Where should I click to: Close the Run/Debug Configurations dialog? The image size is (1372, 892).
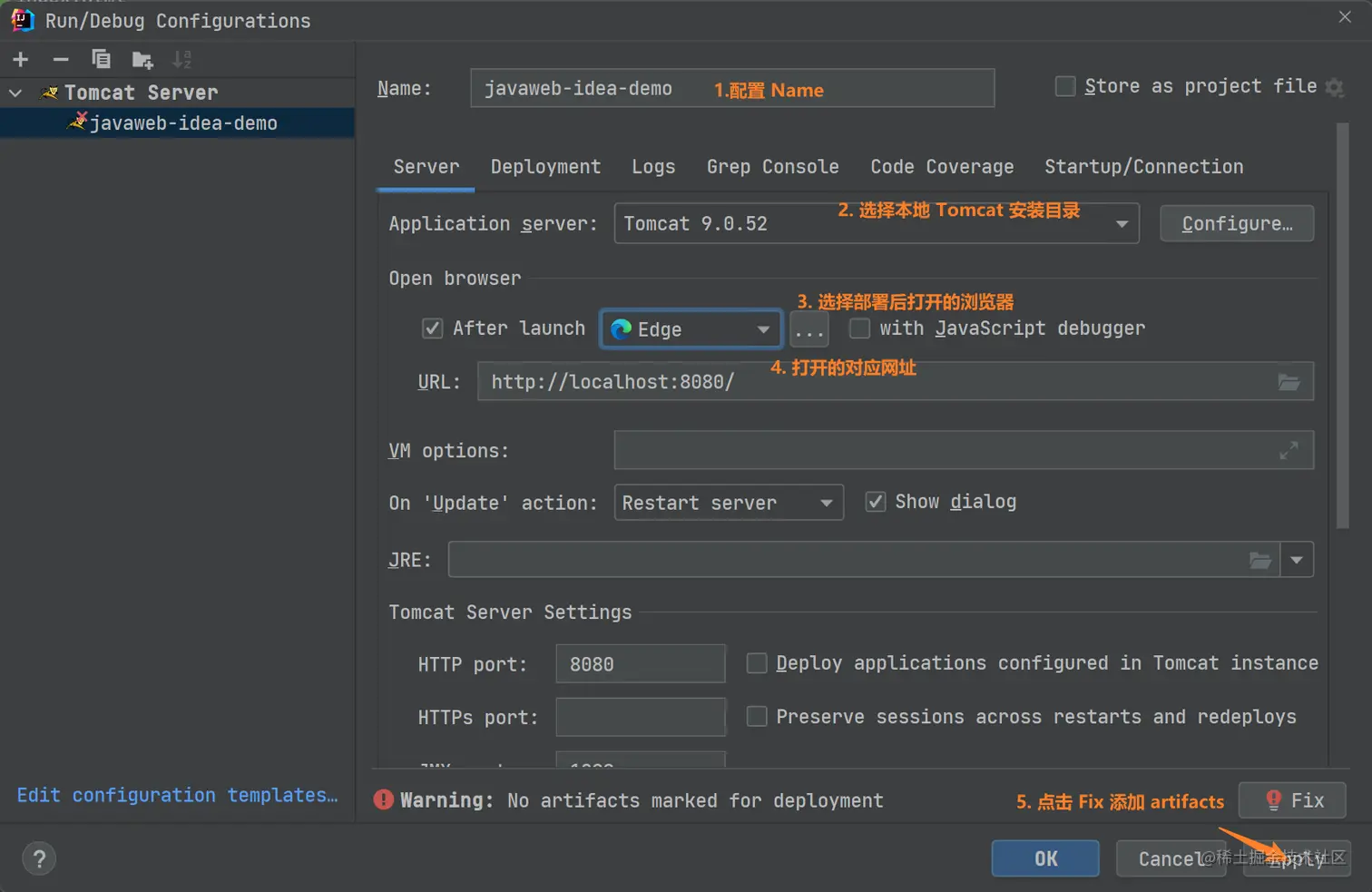[x=1345, y=17]
